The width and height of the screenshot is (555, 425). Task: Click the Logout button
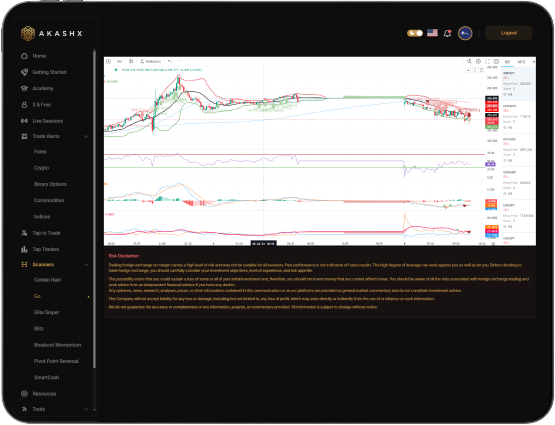pos(509,33)
